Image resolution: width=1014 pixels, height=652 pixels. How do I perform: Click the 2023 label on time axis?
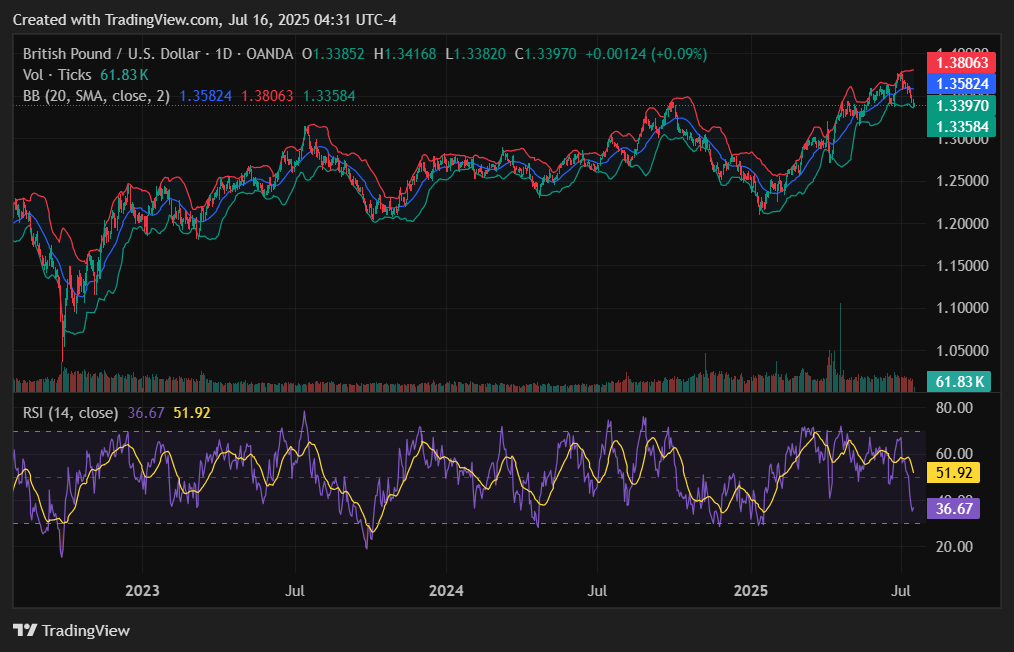(x=142, y=591)
